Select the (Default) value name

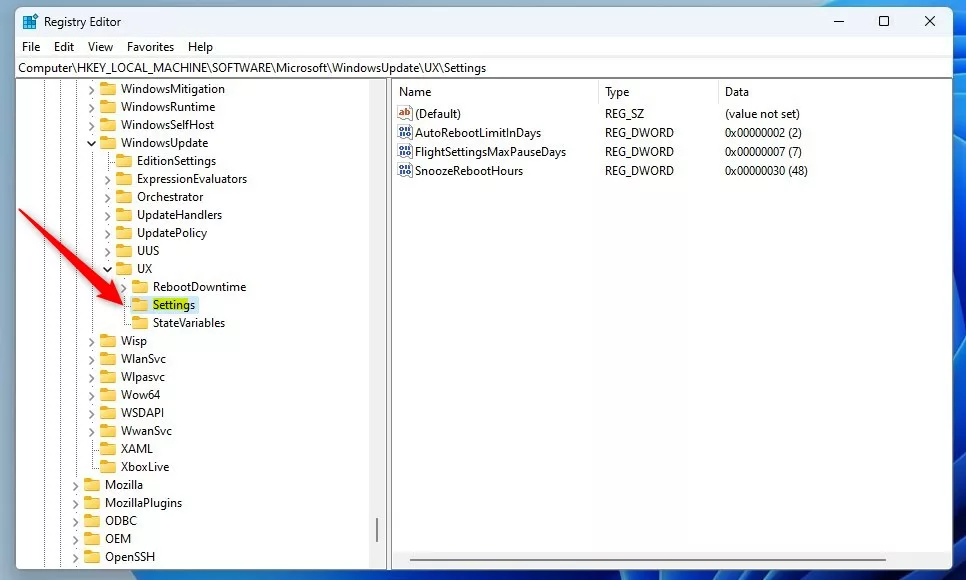pyautogui.click(x=437, y=113)
